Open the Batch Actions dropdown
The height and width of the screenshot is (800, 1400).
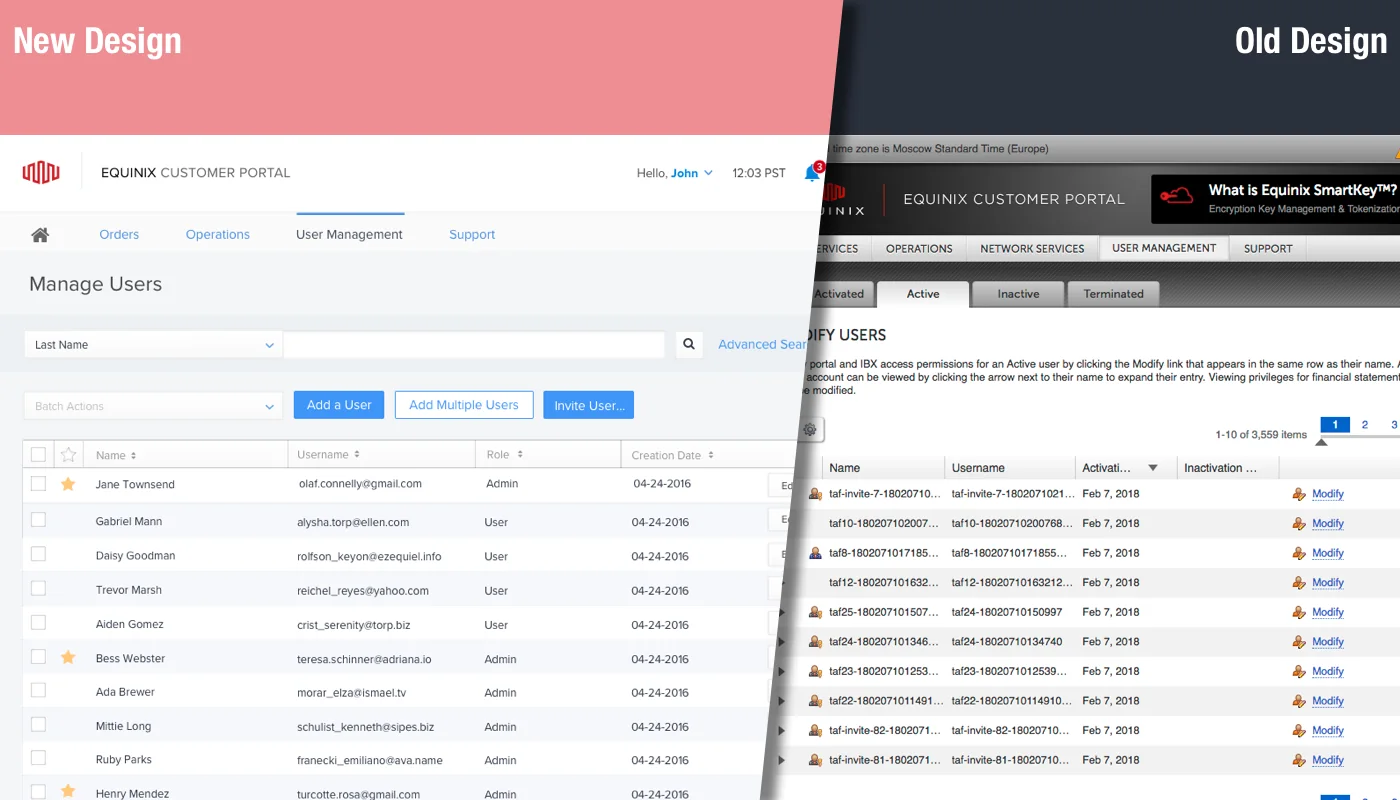153,406
